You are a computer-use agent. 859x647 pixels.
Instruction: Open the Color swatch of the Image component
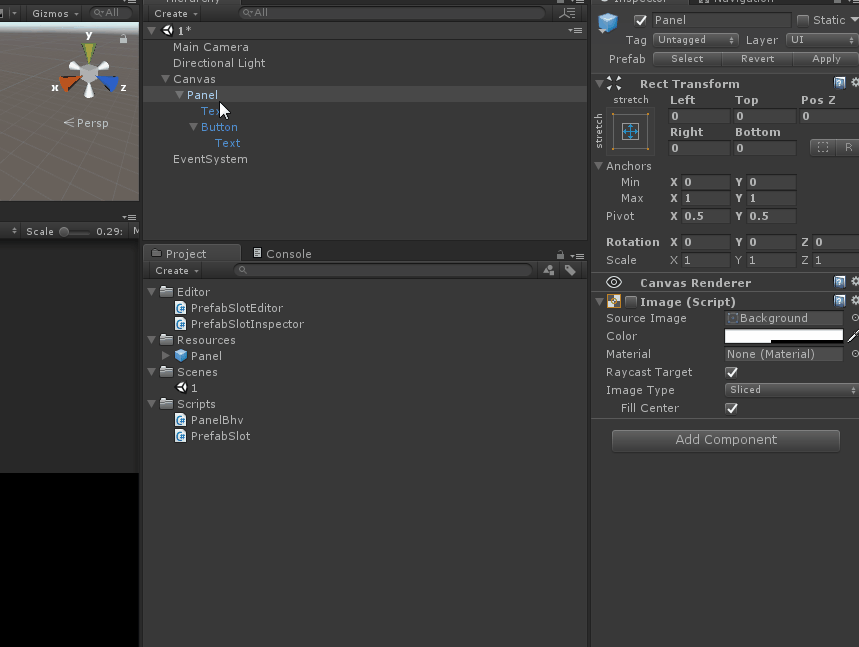[x=783, y=336]
